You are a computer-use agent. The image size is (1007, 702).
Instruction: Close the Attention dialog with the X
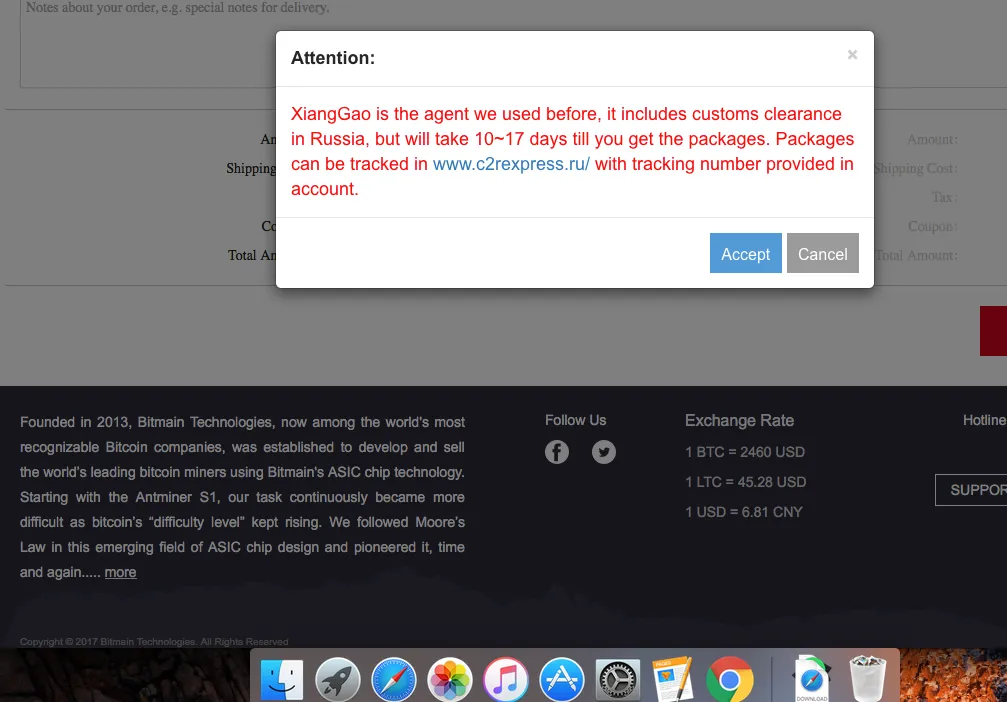pos(852,55)
